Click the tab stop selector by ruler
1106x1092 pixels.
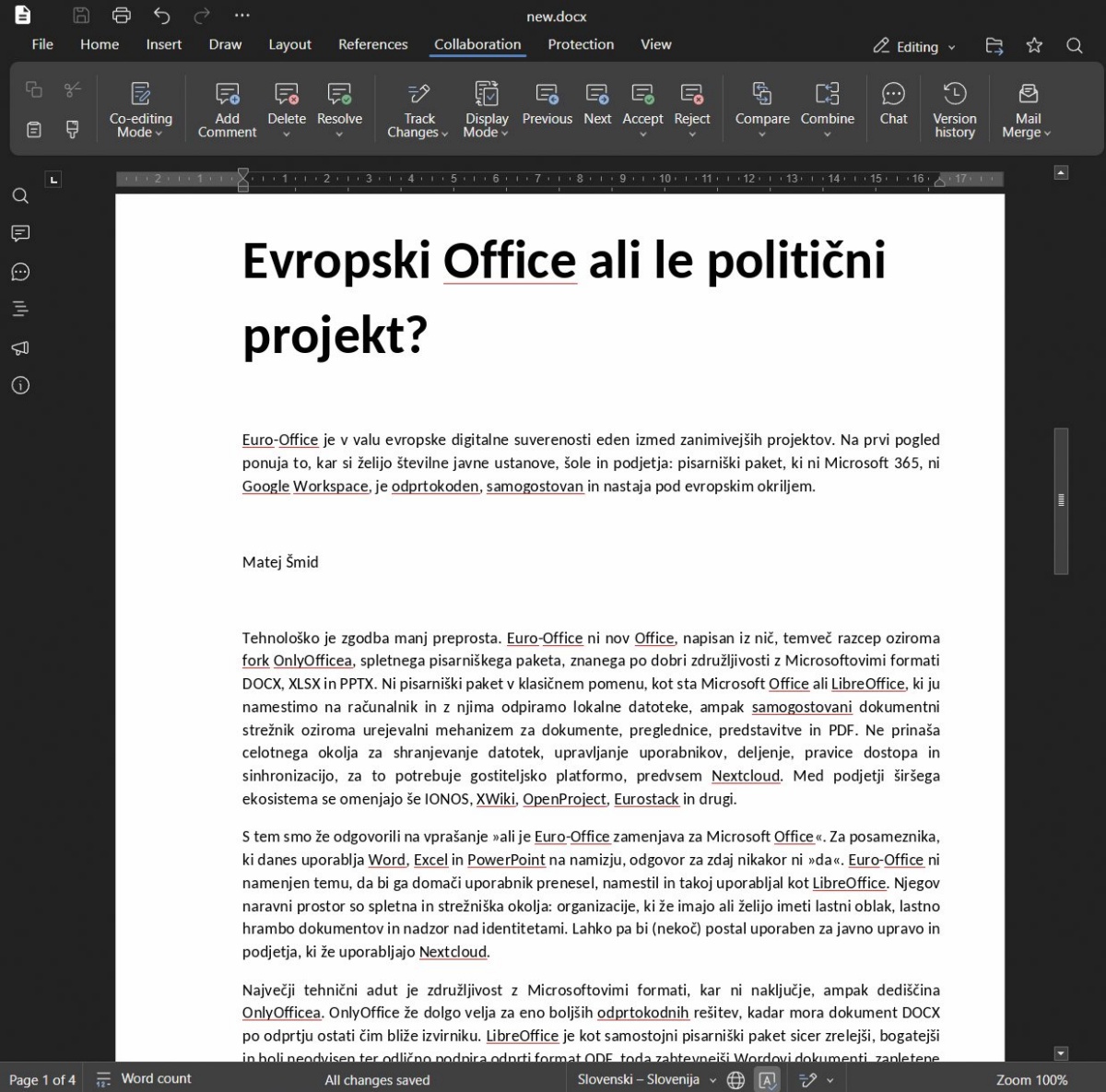(53, 179)
